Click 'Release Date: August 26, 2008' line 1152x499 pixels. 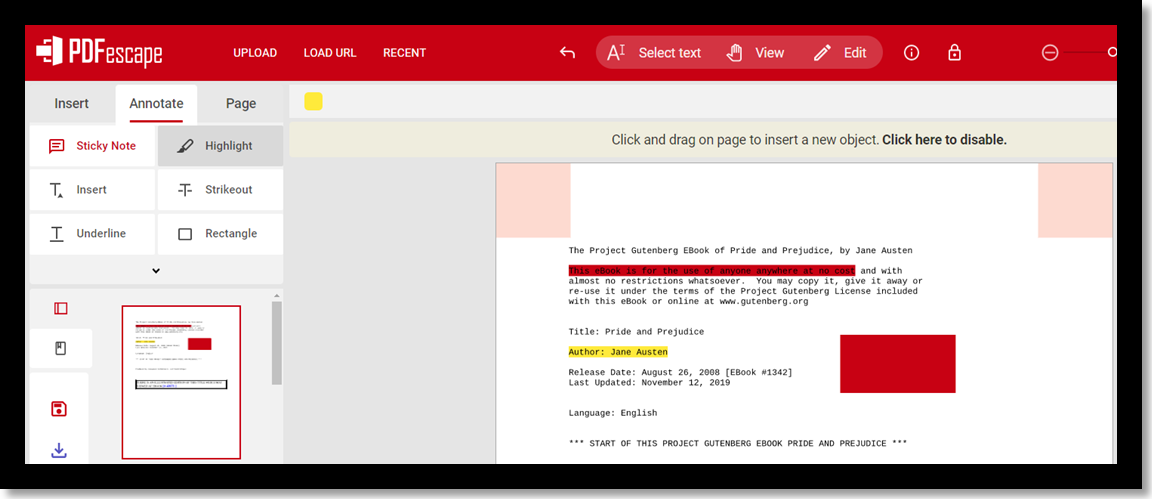pos(680,373)
